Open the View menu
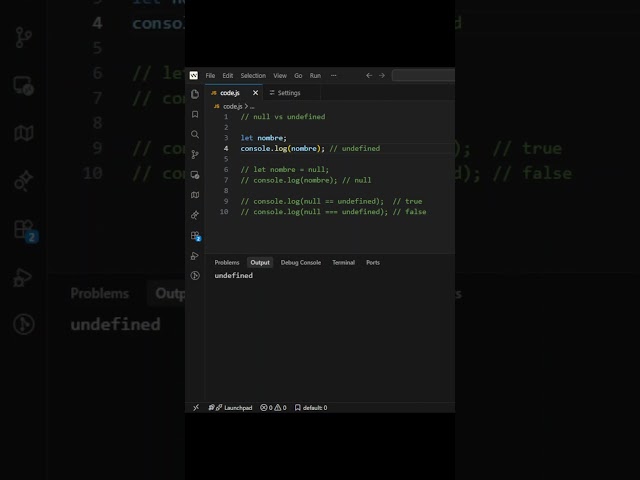 [x=280, y=76]
